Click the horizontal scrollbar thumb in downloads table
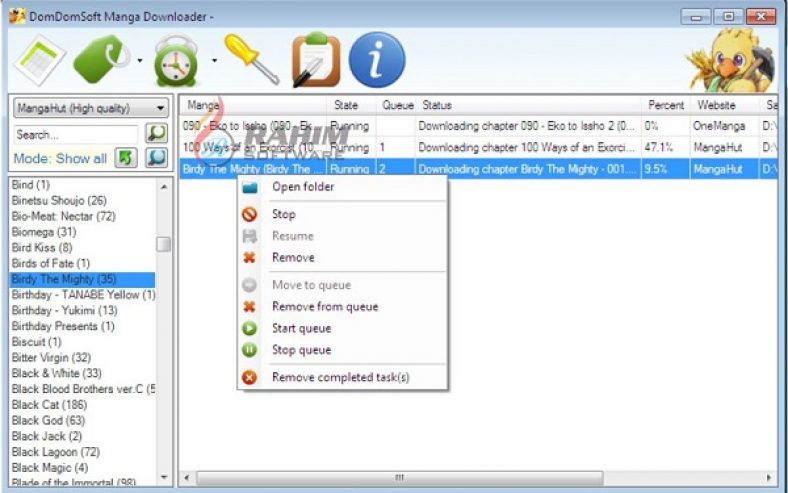The image size is (788, 493). point(400,477)
